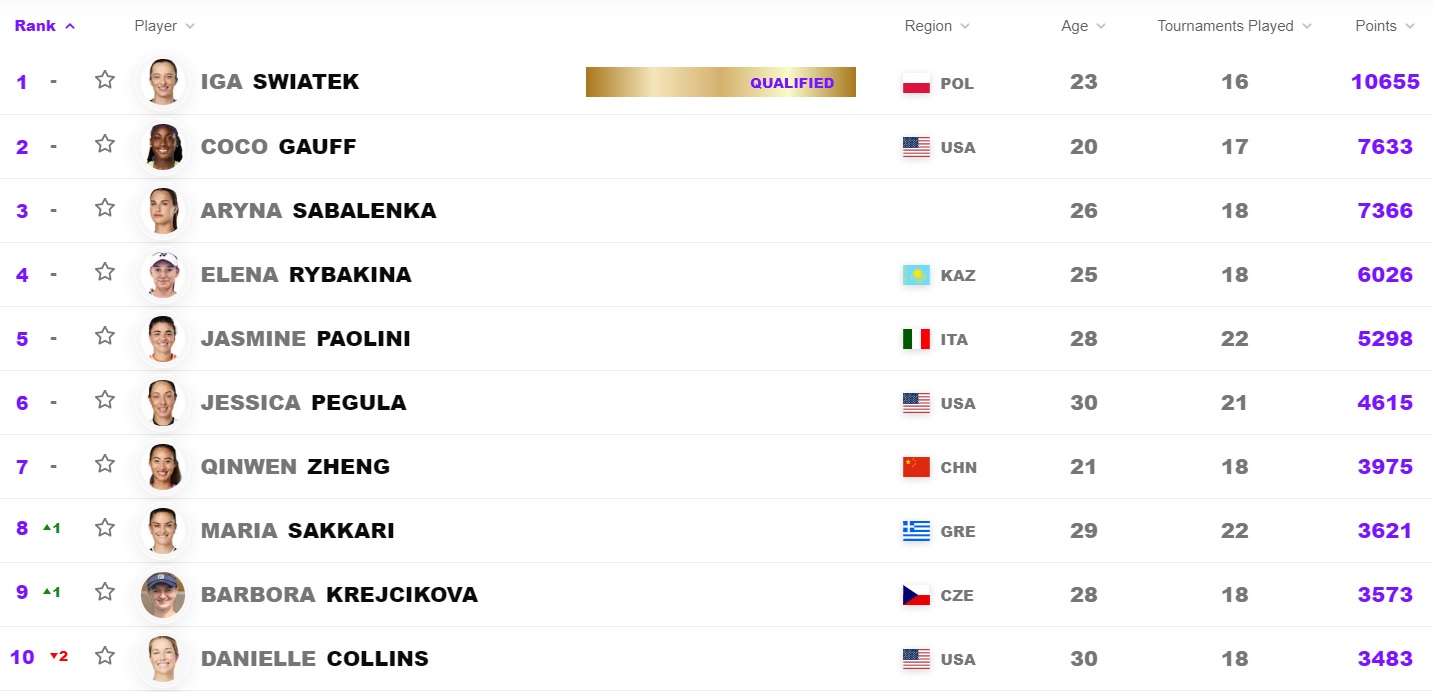The height and width of the screenshot is (692, 1433).
Task: Click the Italy flag icon
Action: (916, 339)
